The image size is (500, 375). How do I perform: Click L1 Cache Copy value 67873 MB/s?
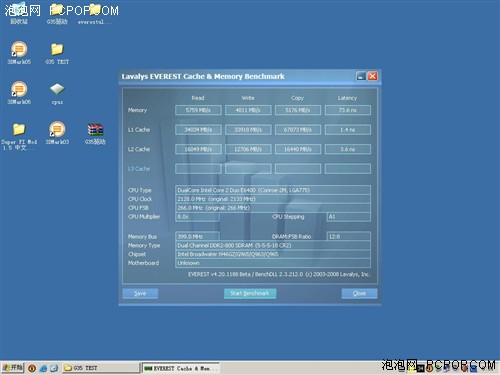click(298, 130)
